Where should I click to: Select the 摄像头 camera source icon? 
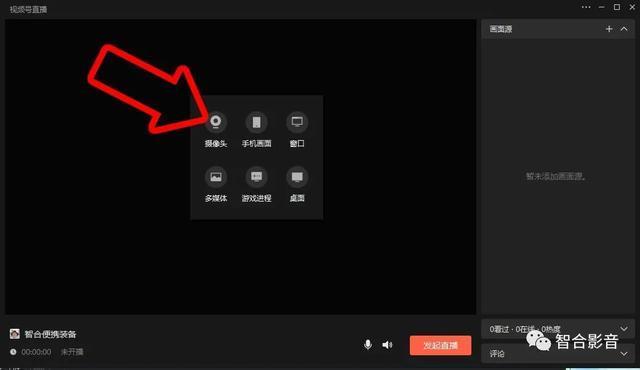(216, 122)
